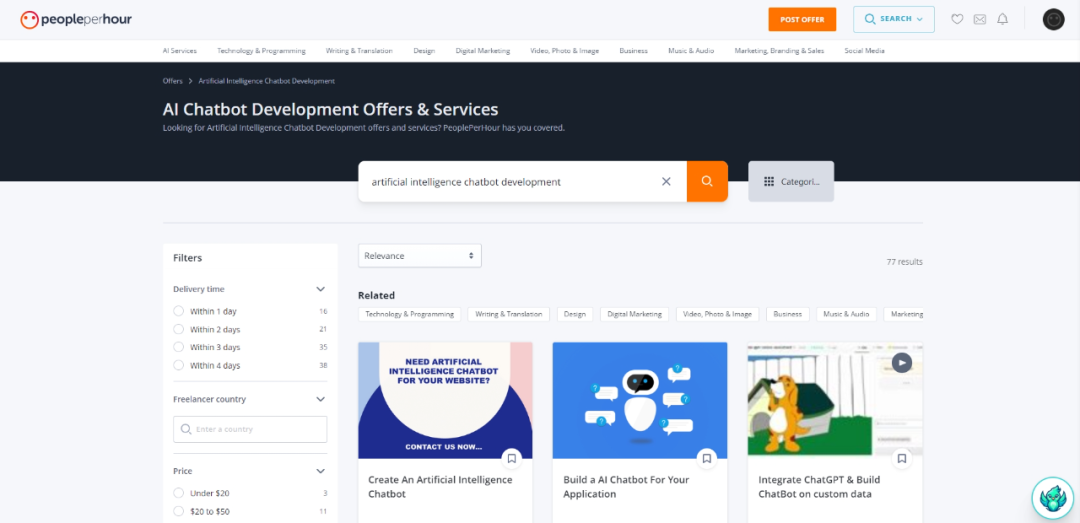The image size is (1080, 523).
Task: Click the orange search magnifier button
Action: [x=707, y=182]
